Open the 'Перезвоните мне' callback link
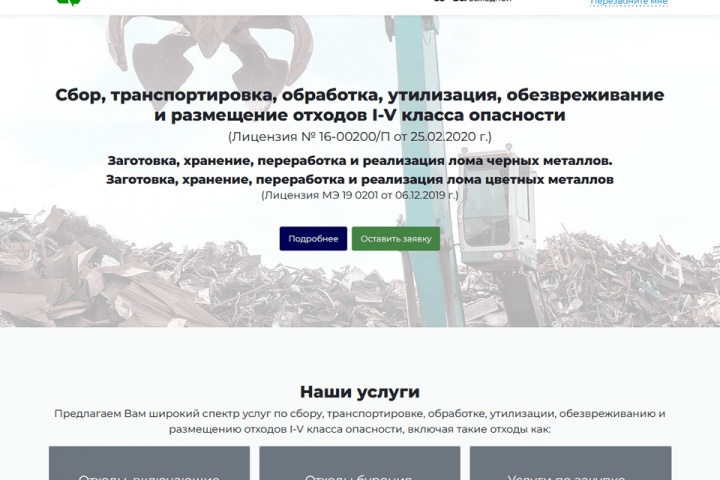 click(x=629, y=2)
